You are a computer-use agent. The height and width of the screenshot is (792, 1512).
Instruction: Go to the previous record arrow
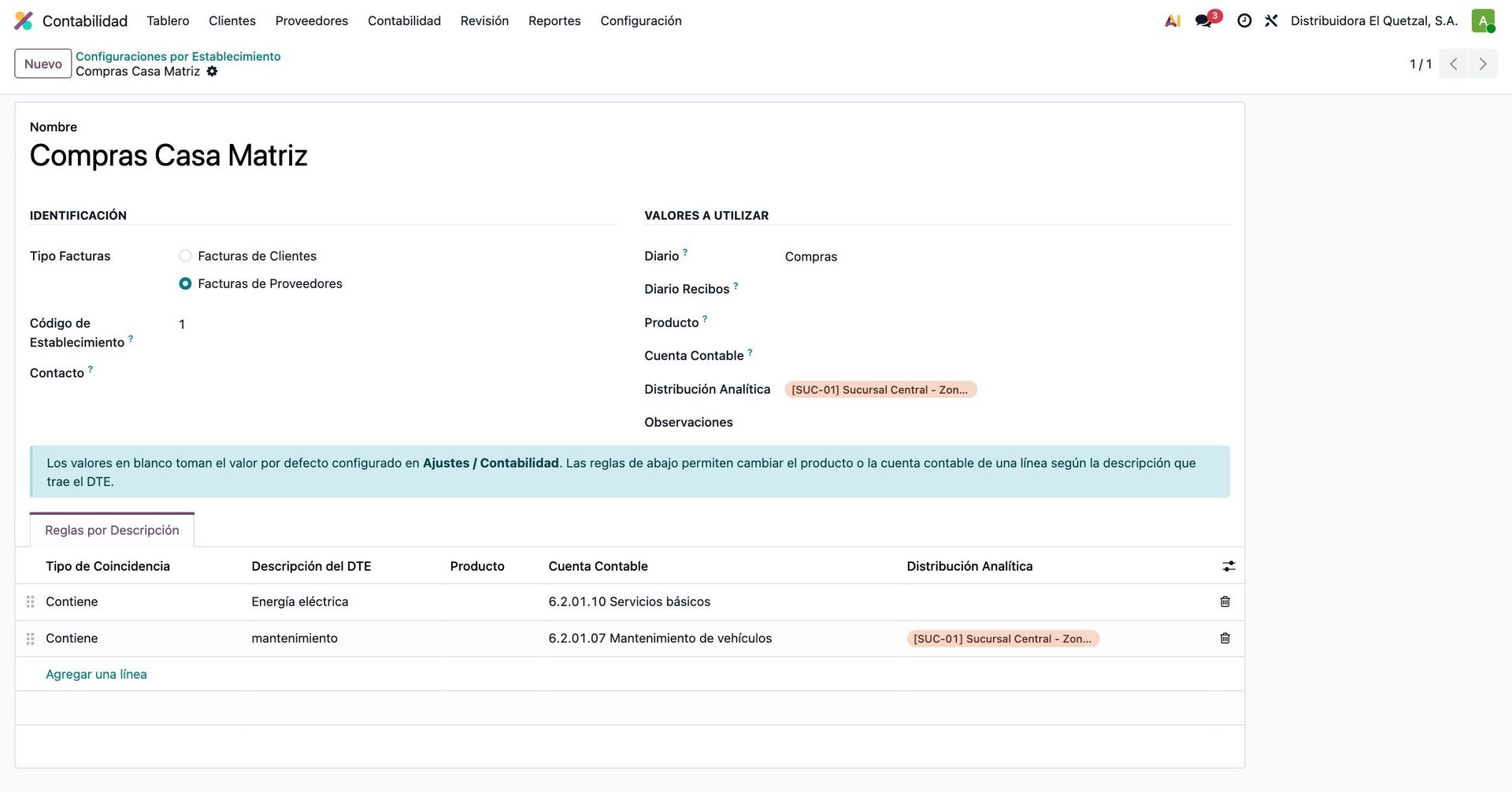click(1454, 64)
